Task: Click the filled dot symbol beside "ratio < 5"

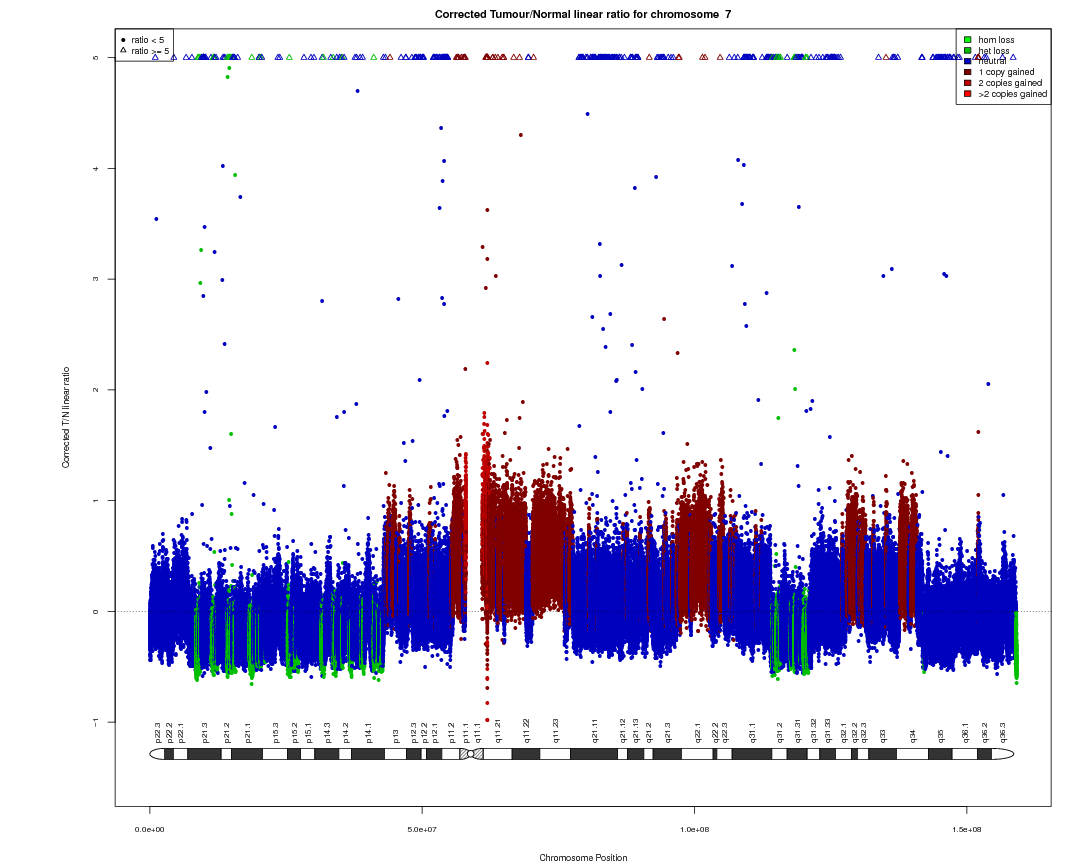Action: click(x=123, y=40)
